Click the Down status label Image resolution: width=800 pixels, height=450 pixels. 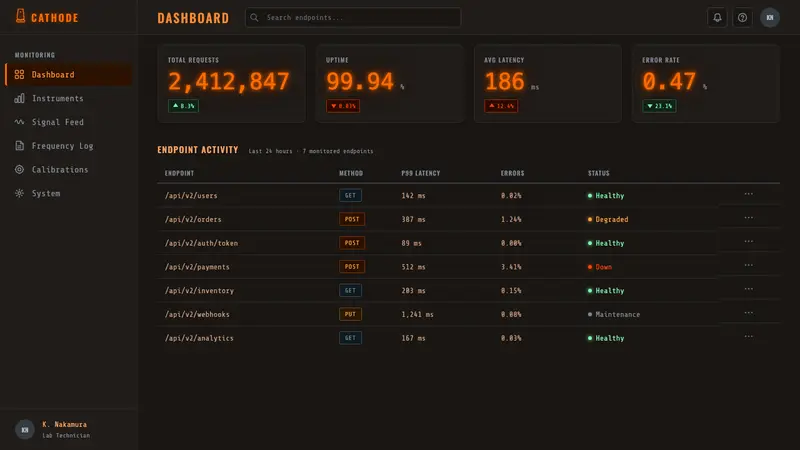[604, 267]
